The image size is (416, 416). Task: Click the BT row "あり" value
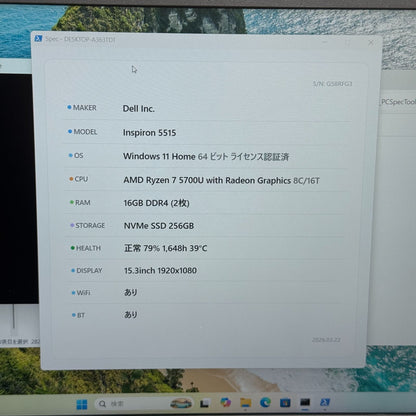131,315
